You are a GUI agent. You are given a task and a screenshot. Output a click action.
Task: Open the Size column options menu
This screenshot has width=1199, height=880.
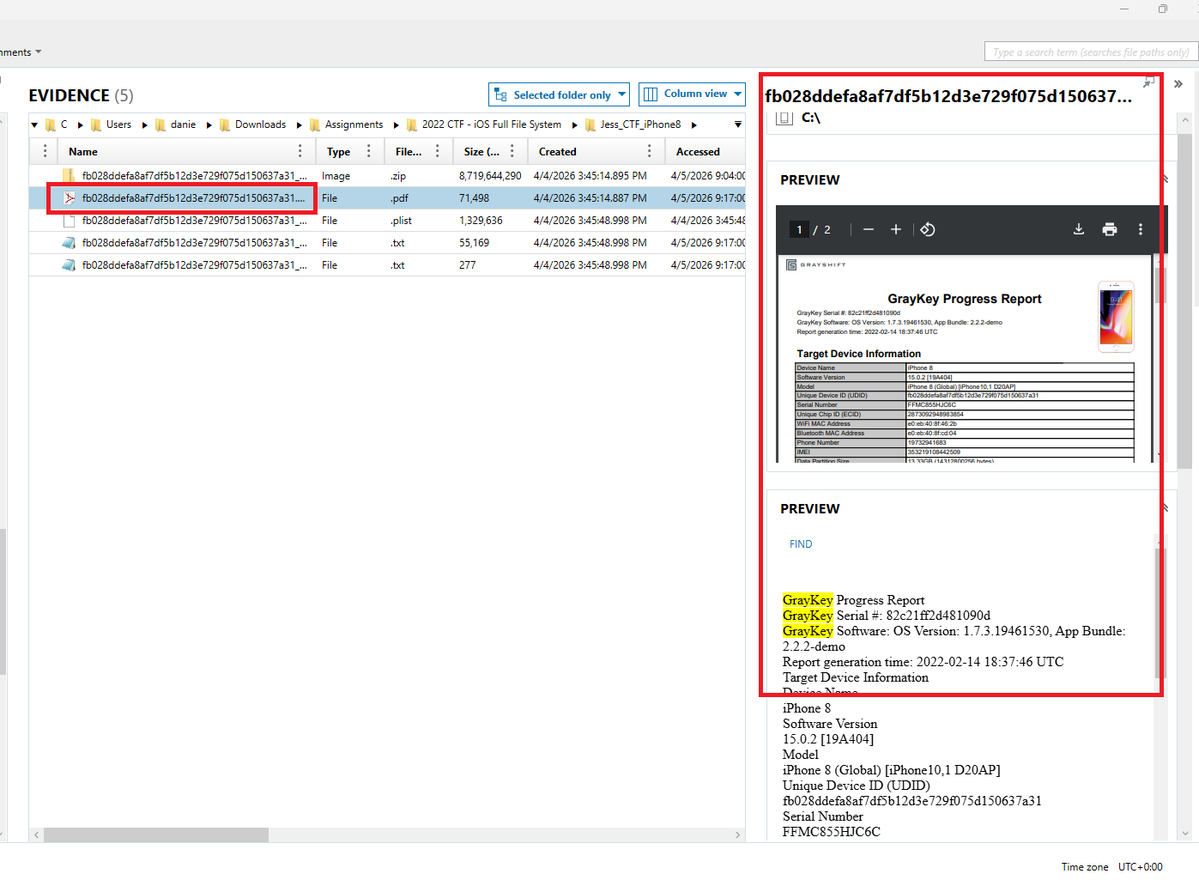(x=512, y=151)
